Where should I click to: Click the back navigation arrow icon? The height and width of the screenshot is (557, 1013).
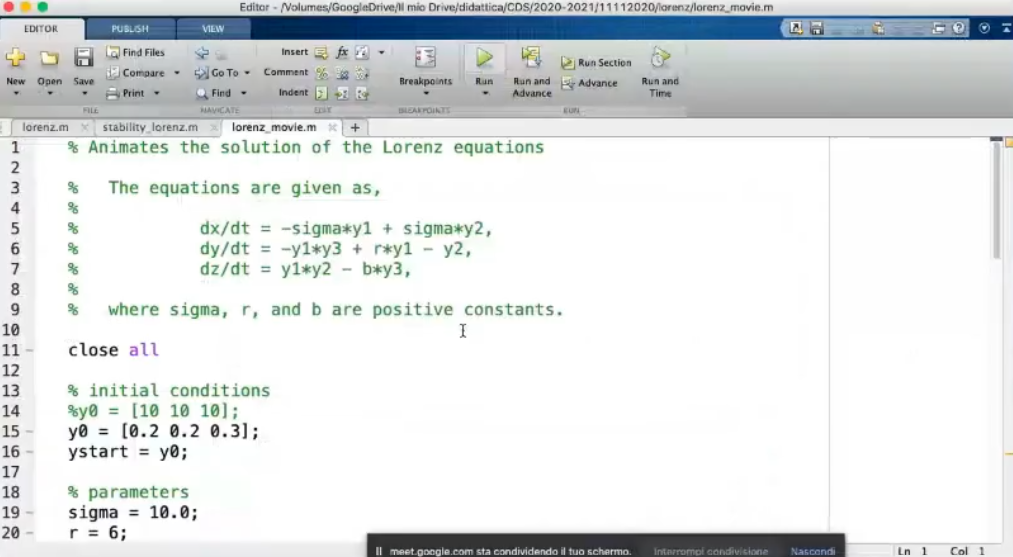coord(202,52)
